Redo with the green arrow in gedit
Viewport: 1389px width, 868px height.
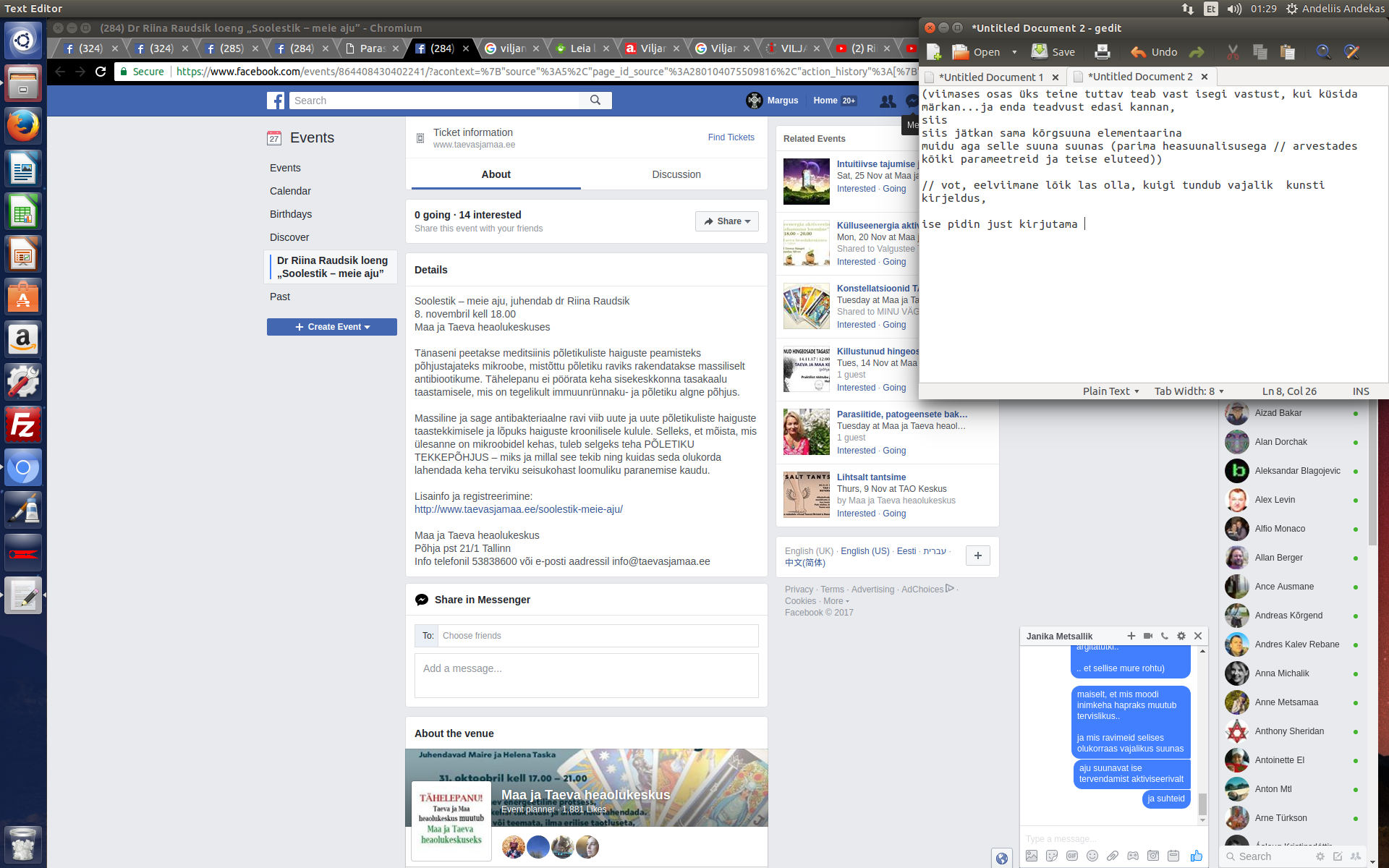point(1197,52)
